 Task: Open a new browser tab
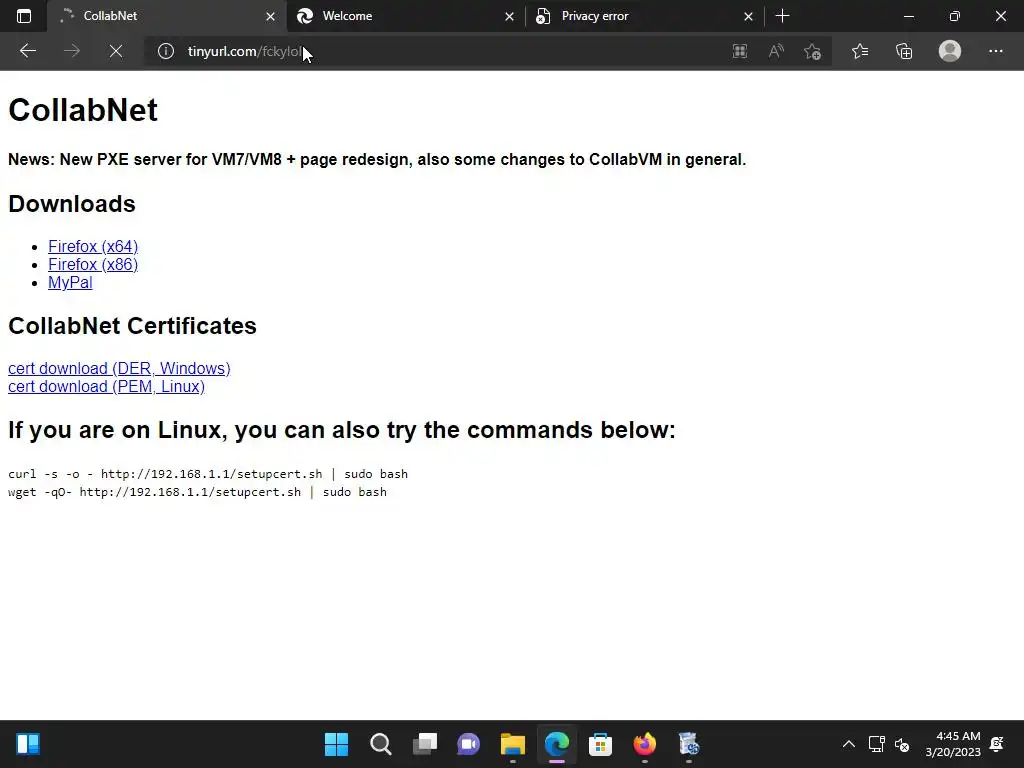(x=782, y=16)
